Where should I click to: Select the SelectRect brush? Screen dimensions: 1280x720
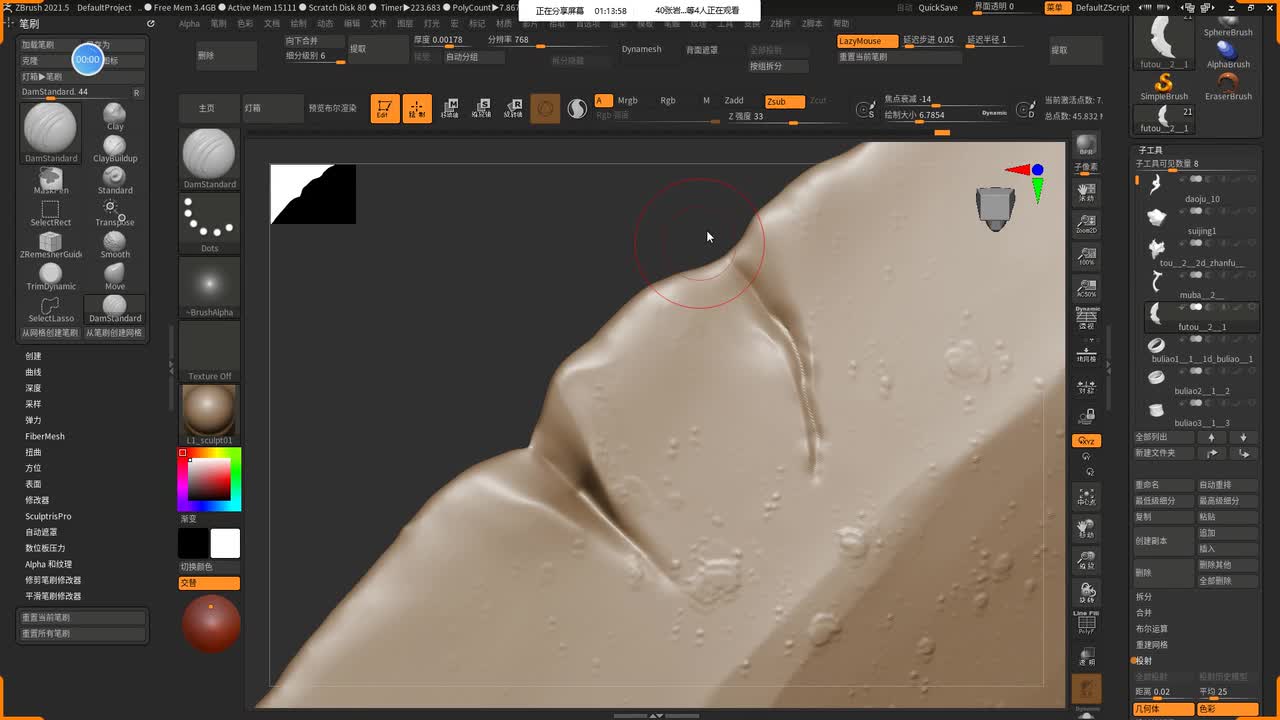click(51, 212)
